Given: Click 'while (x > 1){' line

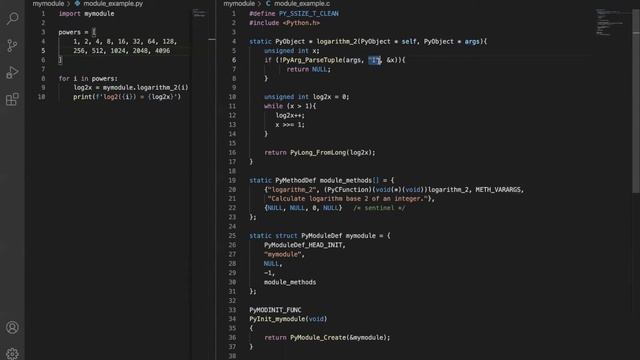Looking at the screenshot, I should point(290,106).
